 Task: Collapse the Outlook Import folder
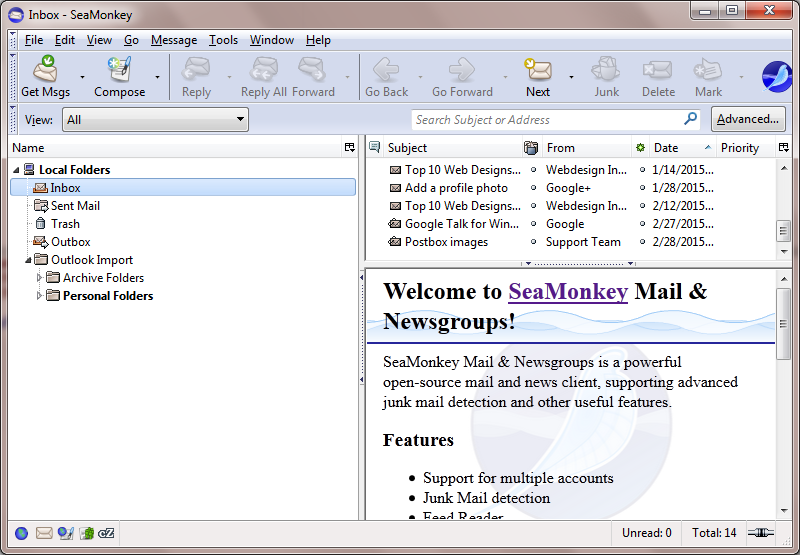click(x=29, y=260)
